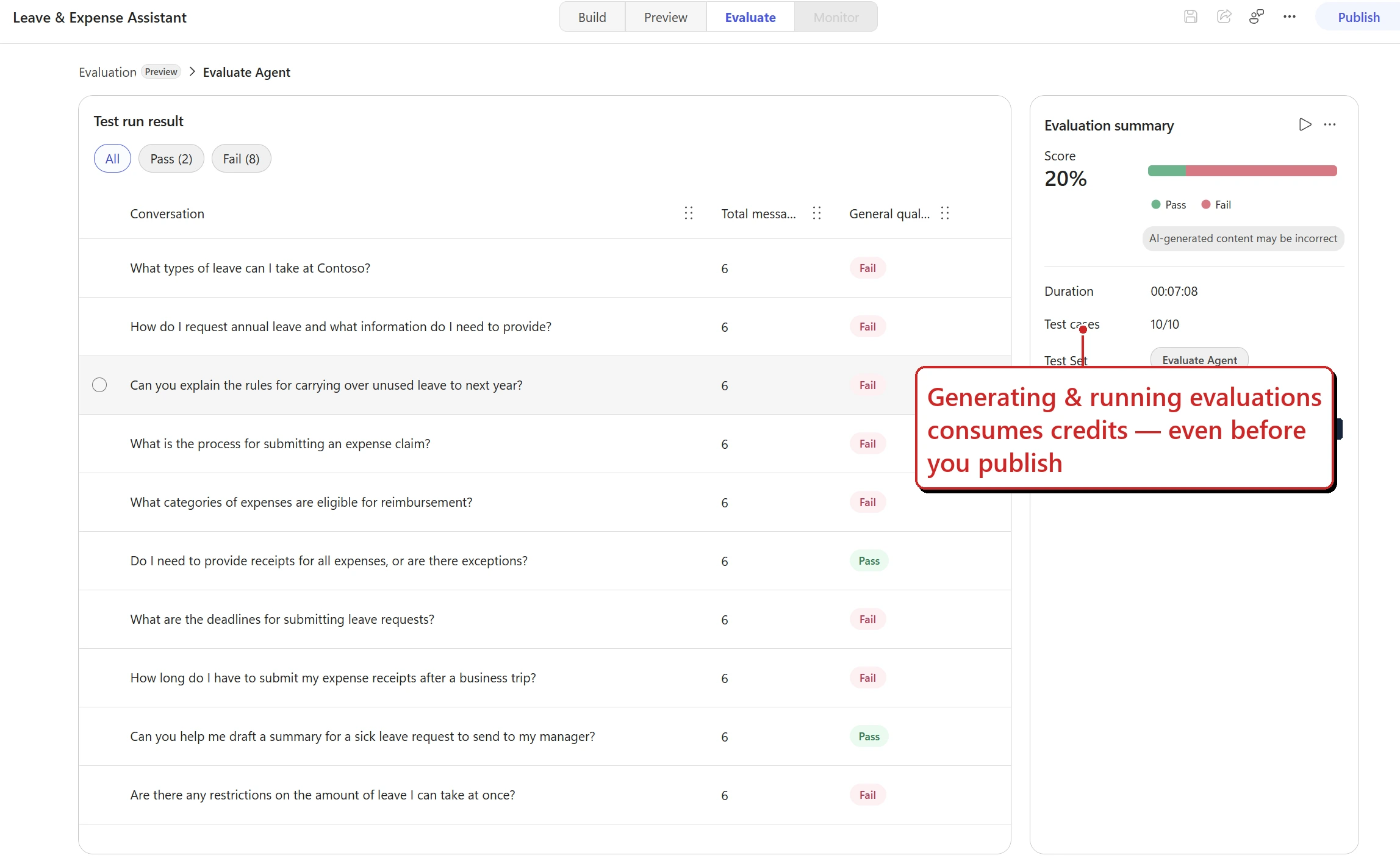Click the Preview tag beside Evaluation
Image resolution: width=1400 pixels, height=858 pixels.
pyautogui.click(x=161, y=72)
